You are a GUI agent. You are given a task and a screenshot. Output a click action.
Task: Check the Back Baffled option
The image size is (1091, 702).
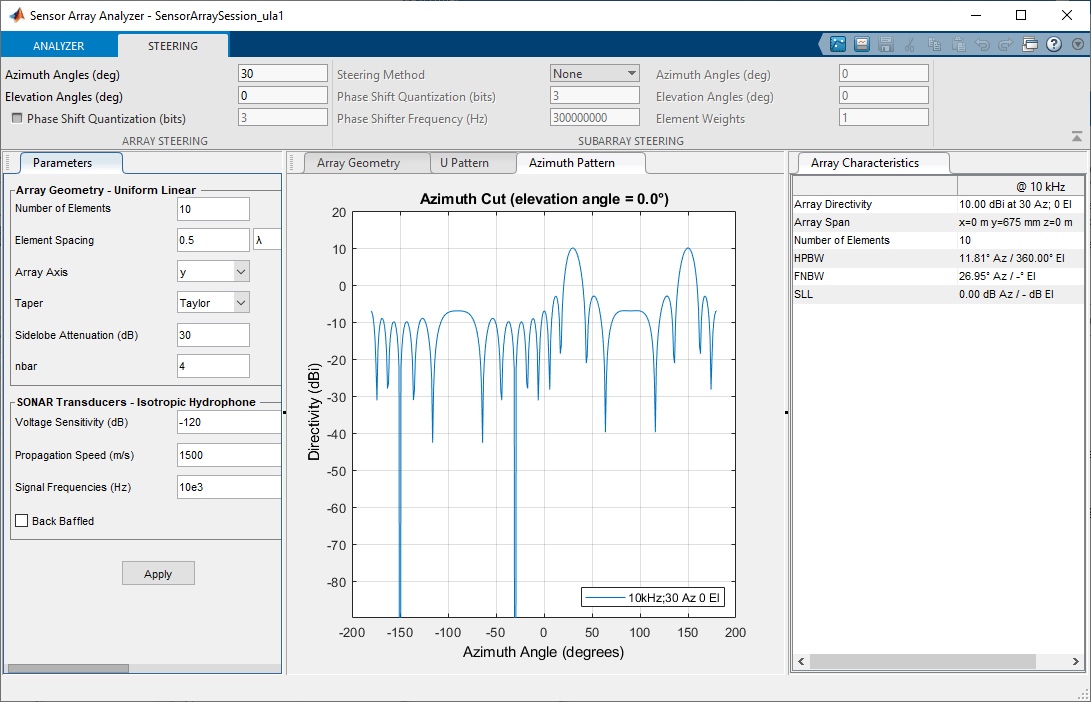tap(22, 521)
